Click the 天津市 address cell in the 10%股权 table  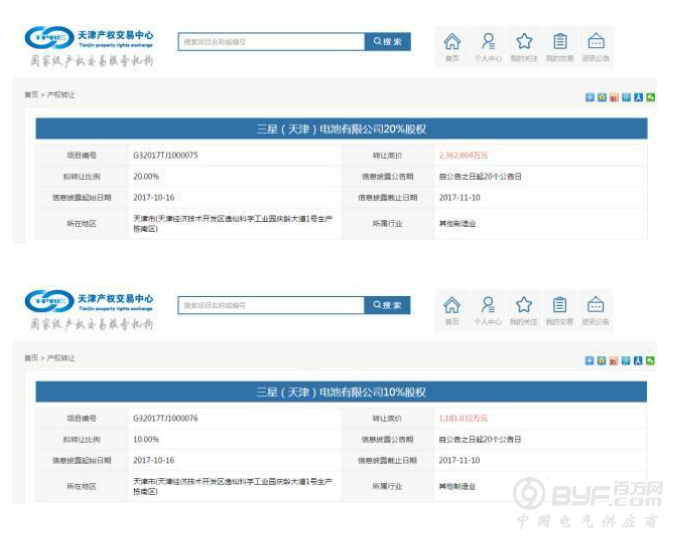pyautogui.click(x=233, y=486)
